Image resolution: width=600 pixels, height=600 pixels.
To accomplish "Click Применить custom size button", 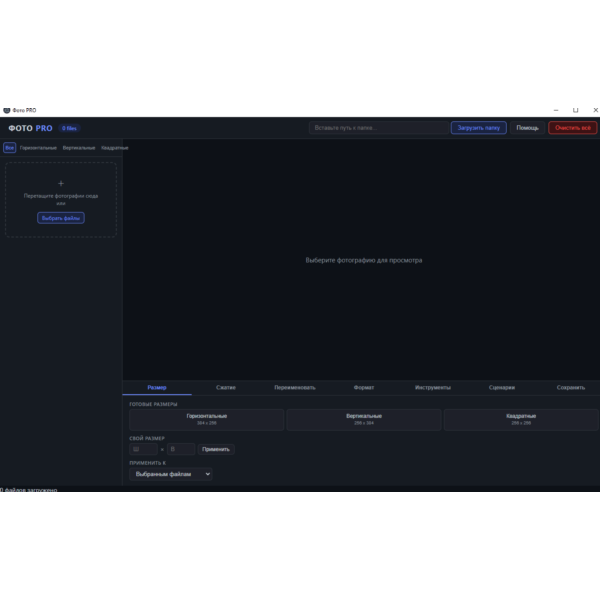I will tap(216, 449).
